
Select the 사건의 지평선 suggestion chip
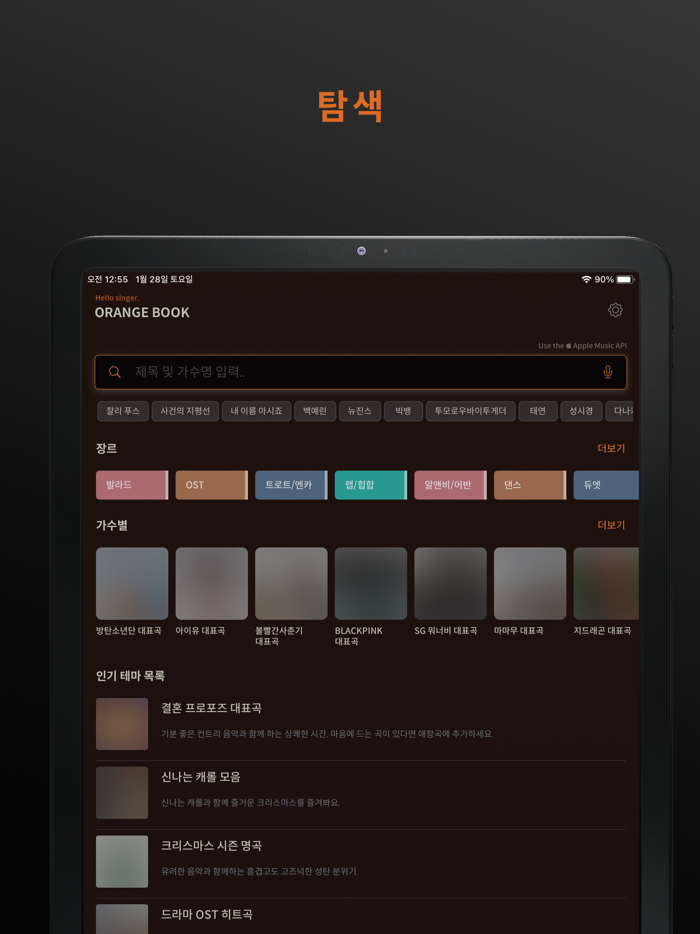pyautogui.click(x=185, y=411)
